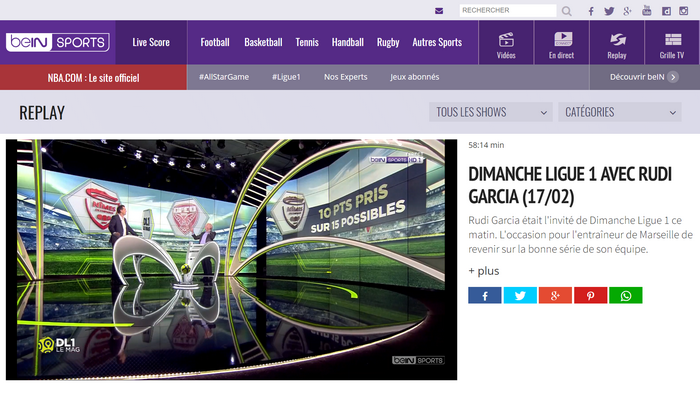The height and width of the screenshot is (399, 700).
Task: Expand the TOUS LES SHOWS dropdown
Action: tap(491, 112)
